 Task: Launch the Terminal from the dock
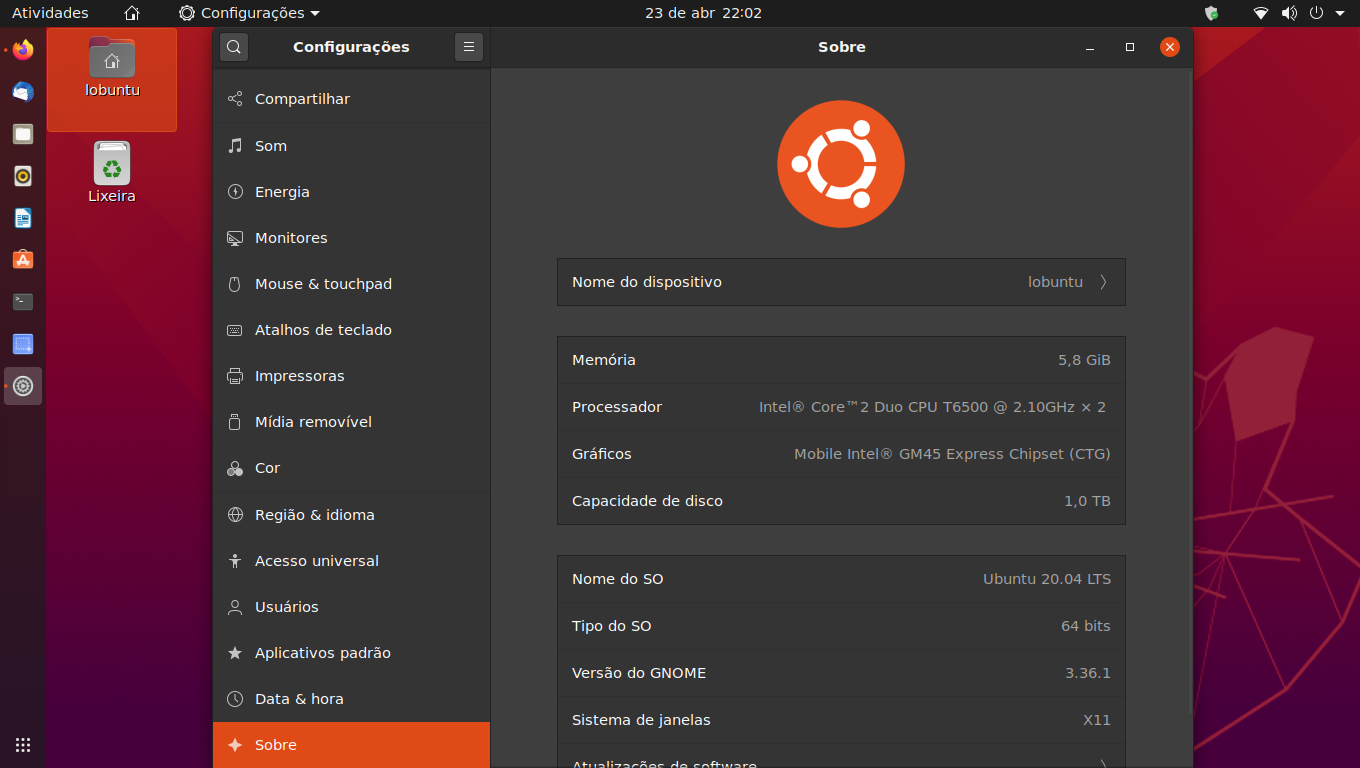coord(22,302)
